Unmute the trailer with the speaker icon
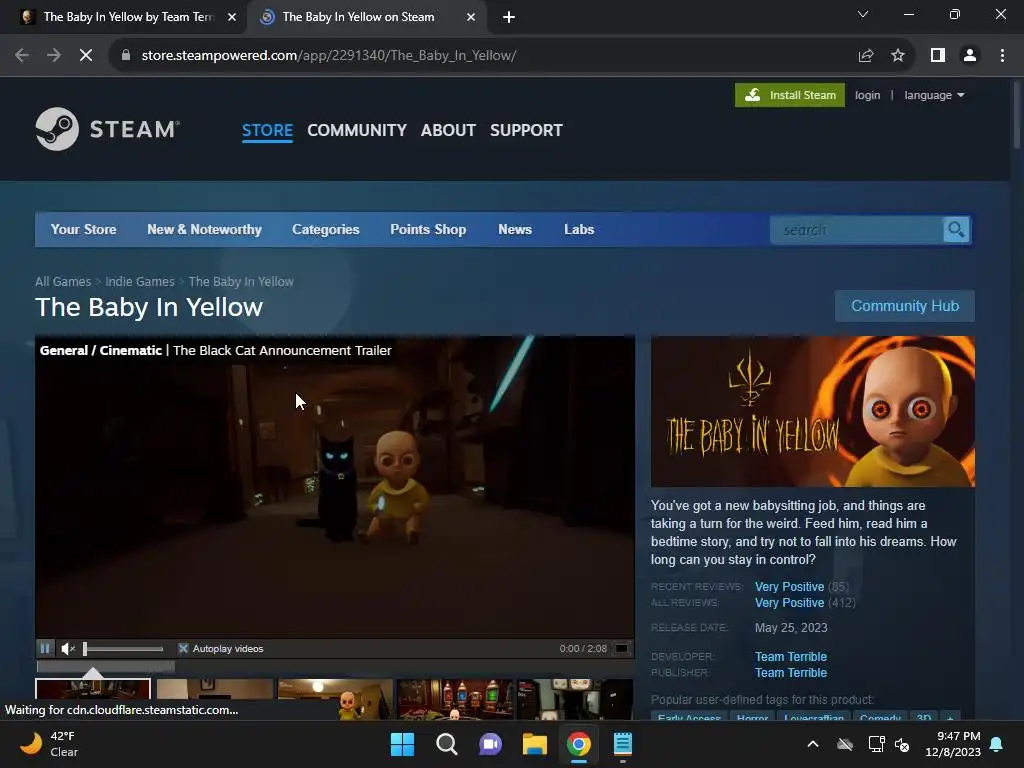 [68, 648]
